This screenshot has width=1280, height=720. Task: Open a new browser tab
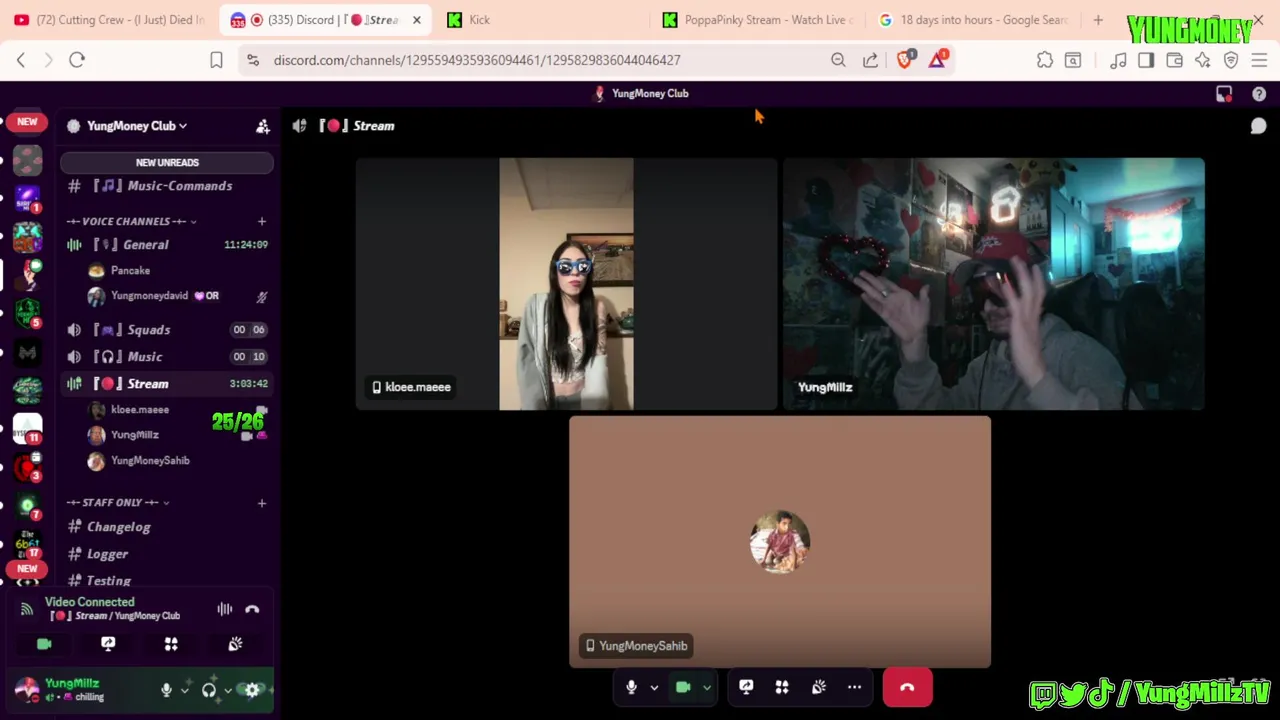click(1098, 20)
